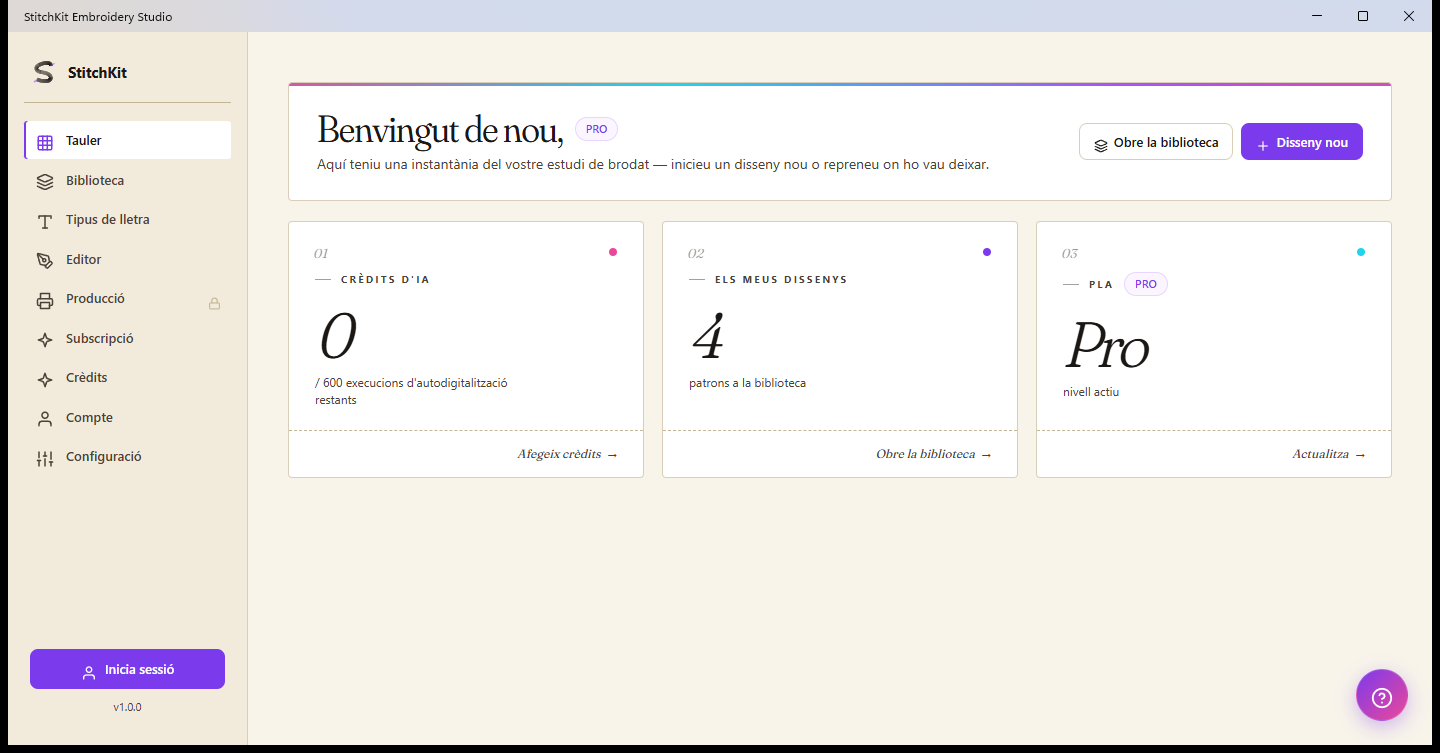Open the help question mark bubble
Viewport: 1440px width, 753px height.
(x=1382, y=695)
